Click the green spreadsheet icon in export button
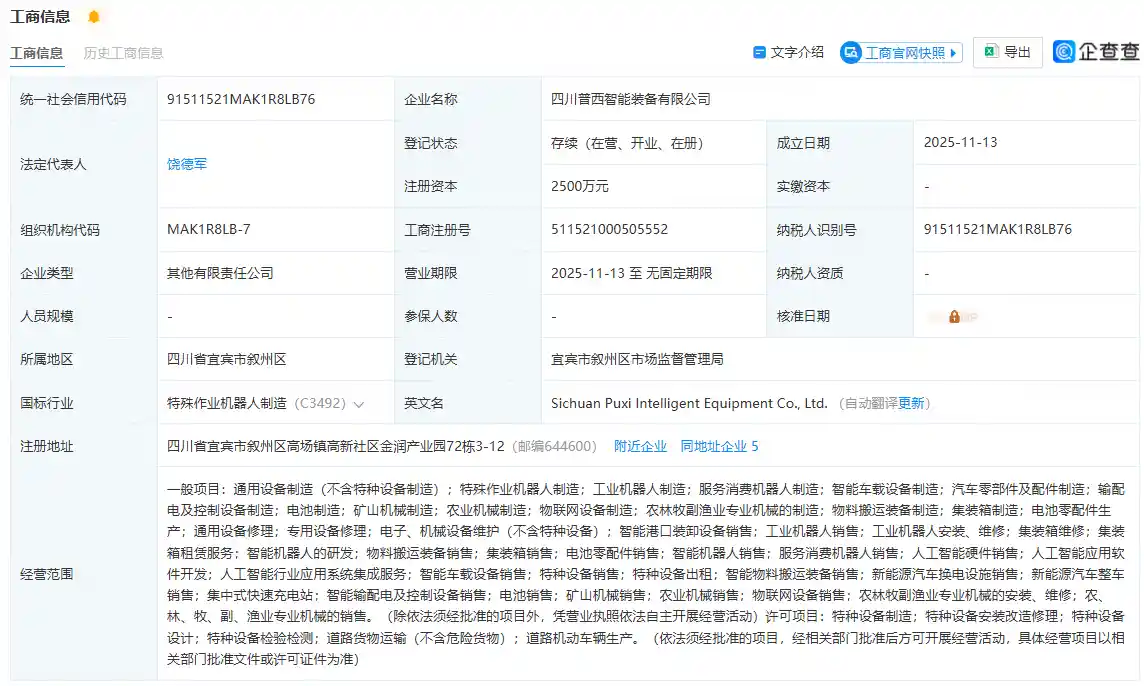1144x686 pixels. pyautogui.click(x=989, y=51)
